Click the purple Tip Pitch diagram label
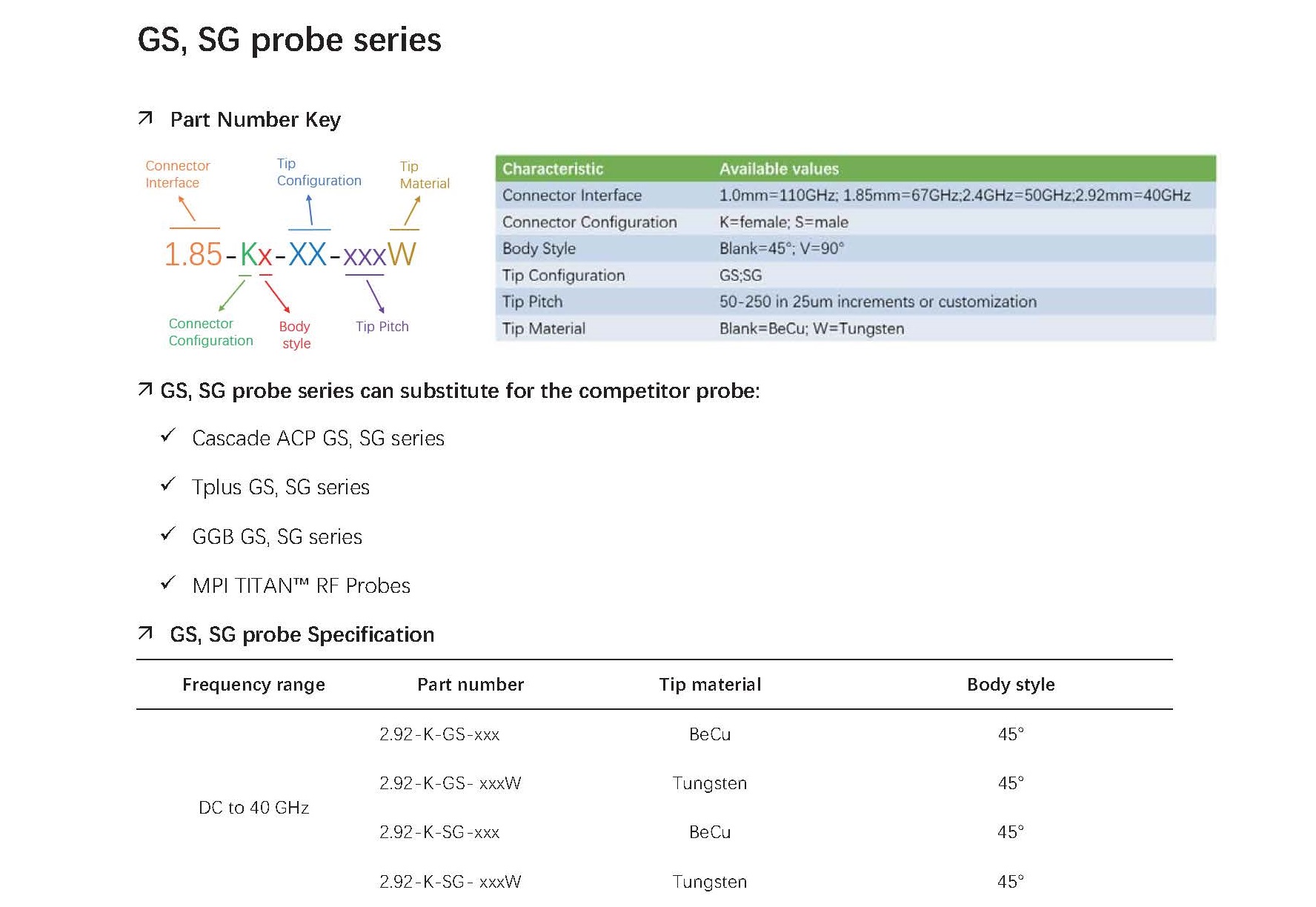Screen dimensions: 1316x907 point(382,327)
